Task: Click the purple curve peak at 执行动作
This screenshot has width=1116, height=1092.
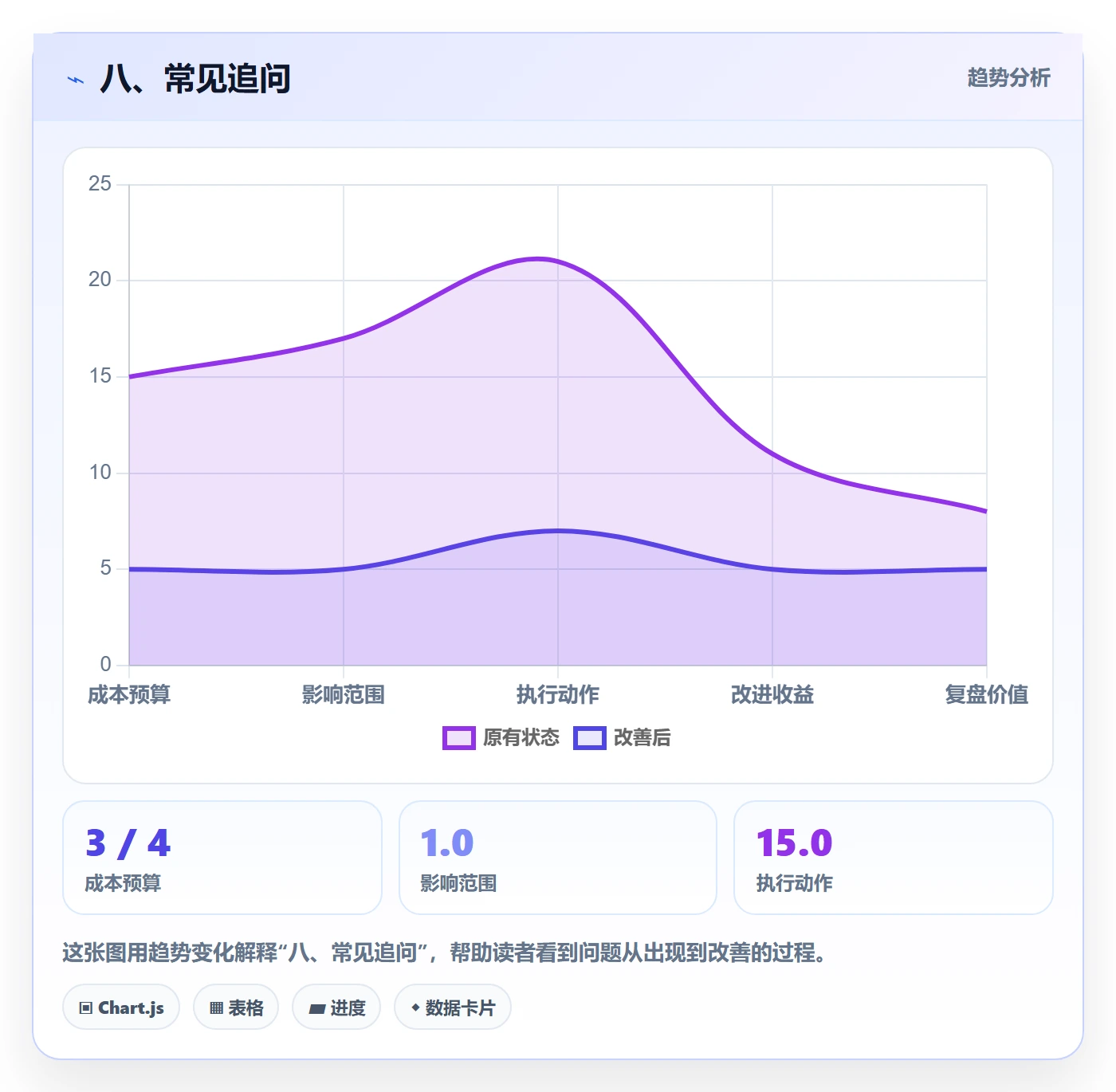Action: point(558,261)
